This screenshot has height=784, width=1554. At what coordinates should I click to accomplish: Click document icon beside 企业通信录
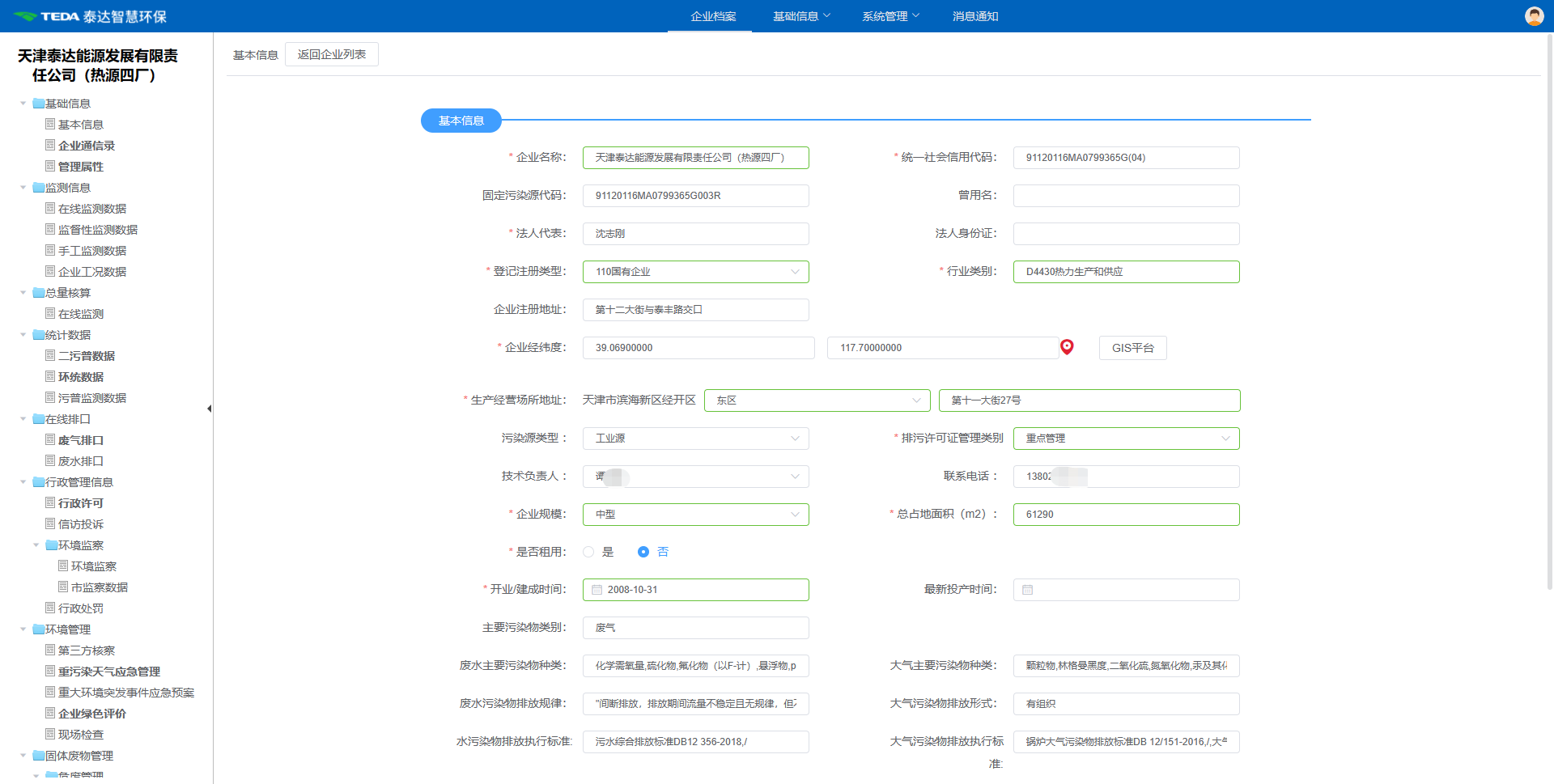click(50, 146)
